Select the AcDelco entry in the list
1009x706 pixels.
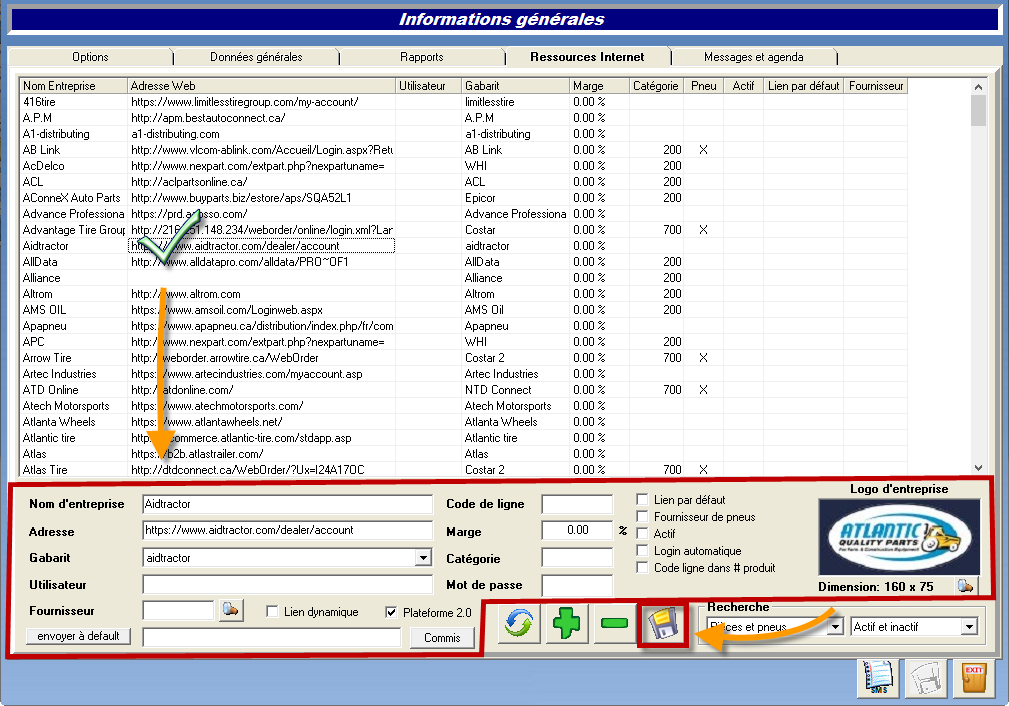tap(463, 165)
